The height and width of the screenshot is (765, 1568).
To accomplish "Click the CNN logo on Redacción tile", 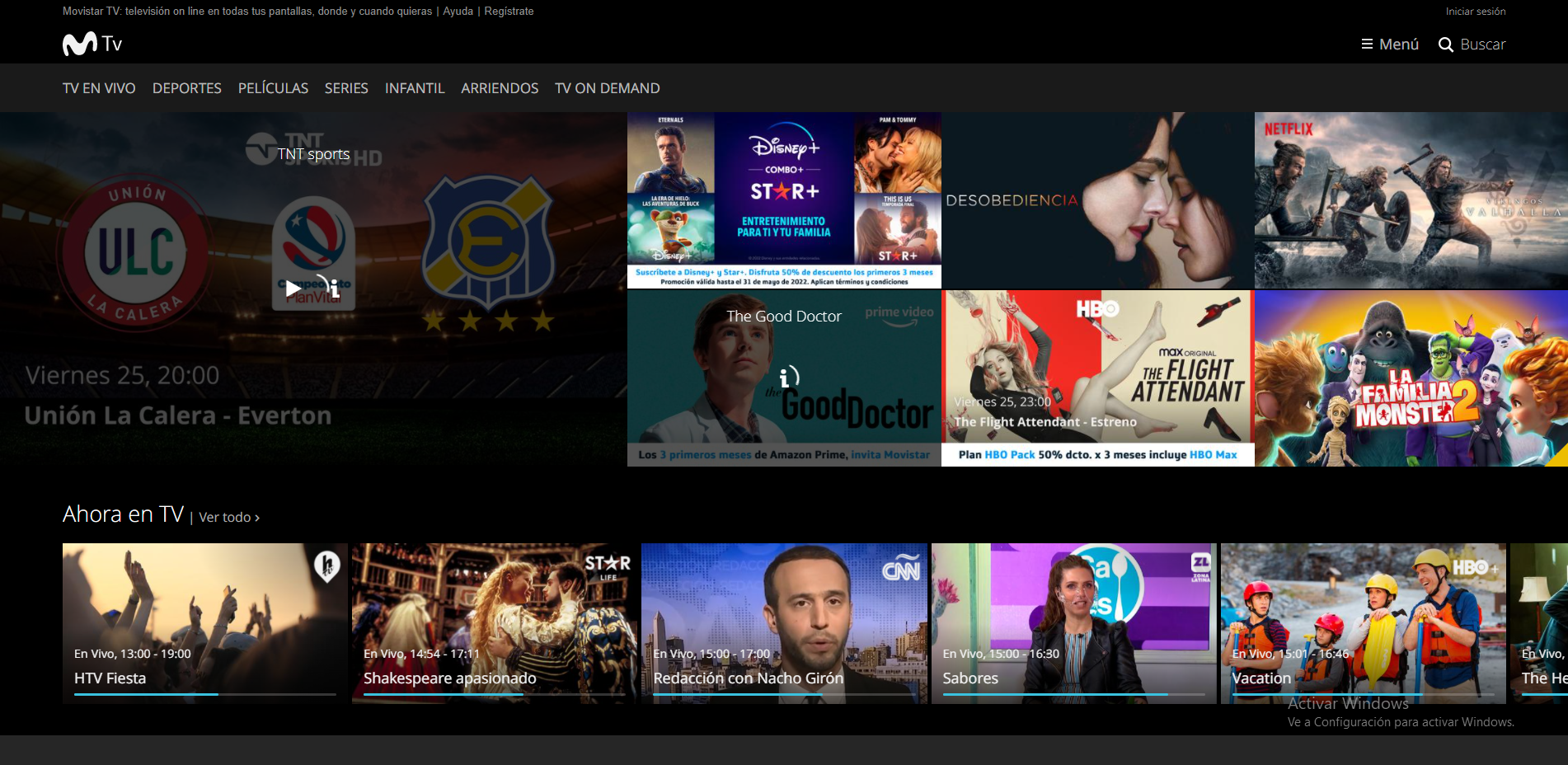I will pyautogui.click(x=900, y=569).
